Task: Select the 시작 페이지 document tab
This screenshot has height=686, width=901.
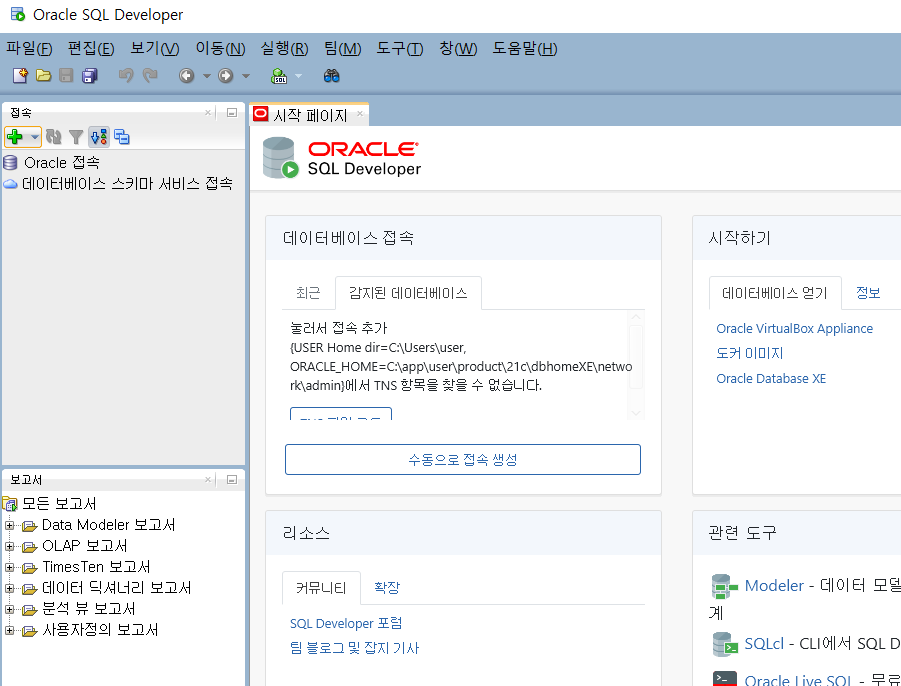Action: (x=310, y=115)
